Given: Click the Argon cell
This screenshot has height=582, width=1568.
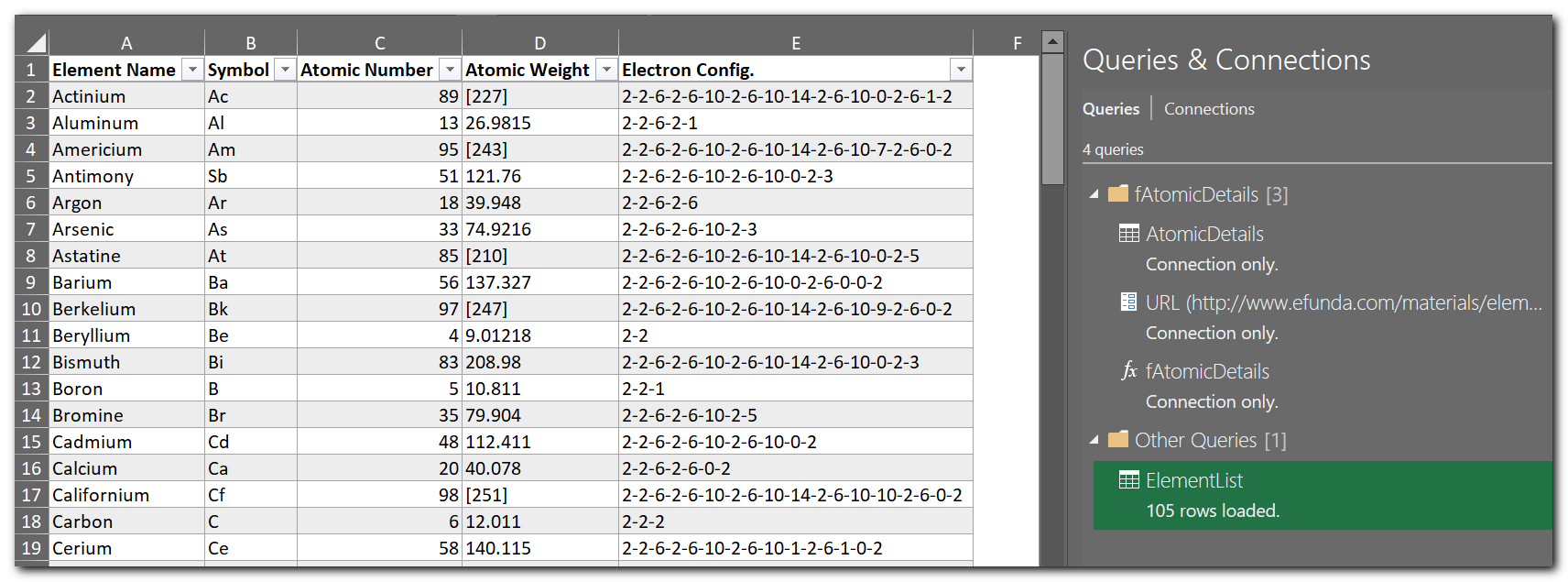Looking at the screenshot, I should coord(126,203).
